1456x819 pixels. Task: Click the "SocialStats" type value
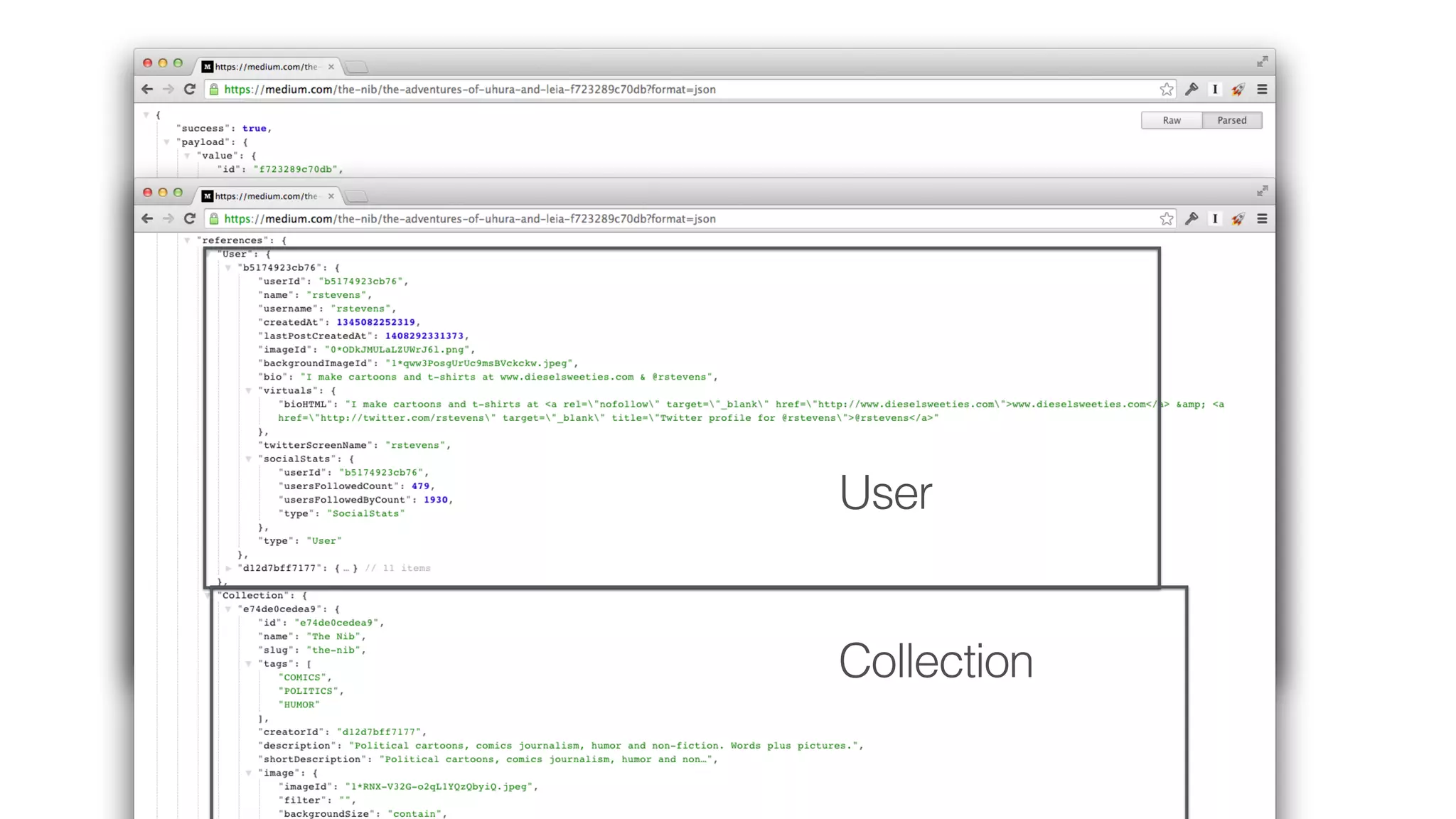[365, 513]
